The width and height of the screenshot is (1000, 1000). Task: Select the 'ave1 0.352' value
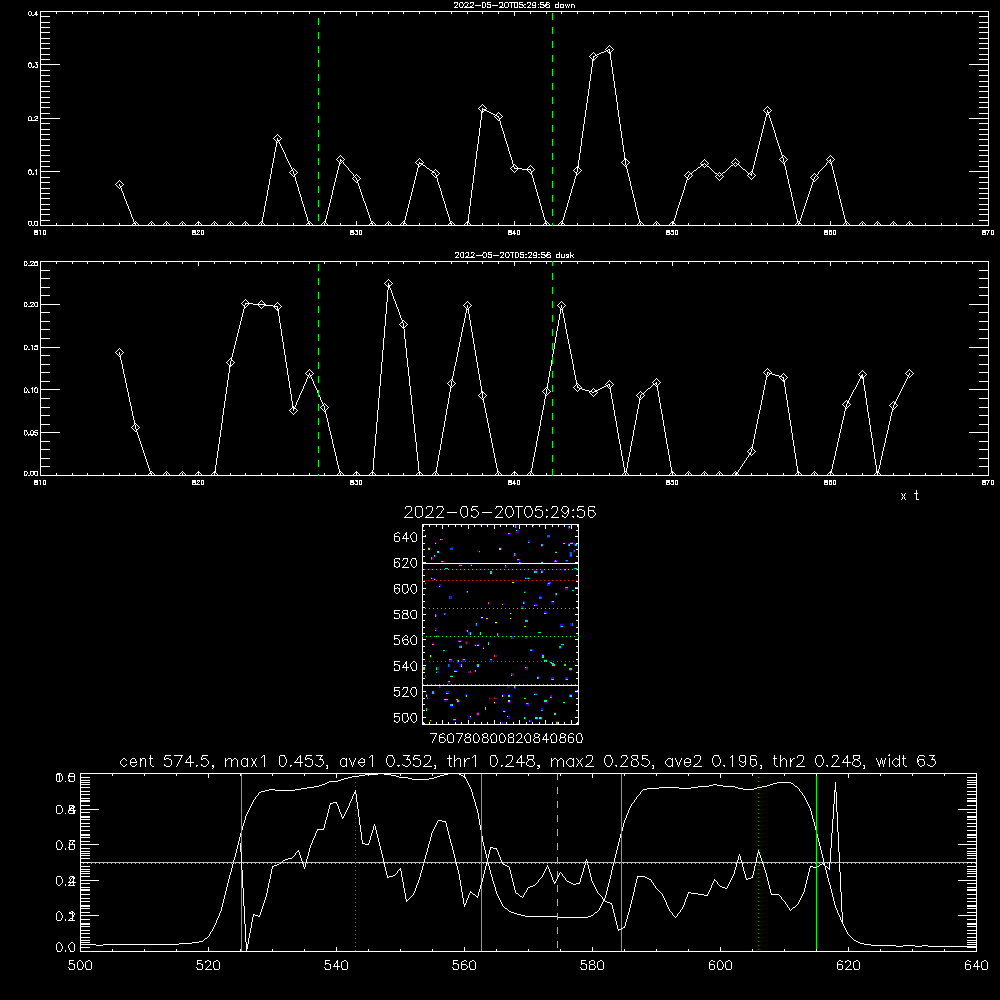[387, 761]
